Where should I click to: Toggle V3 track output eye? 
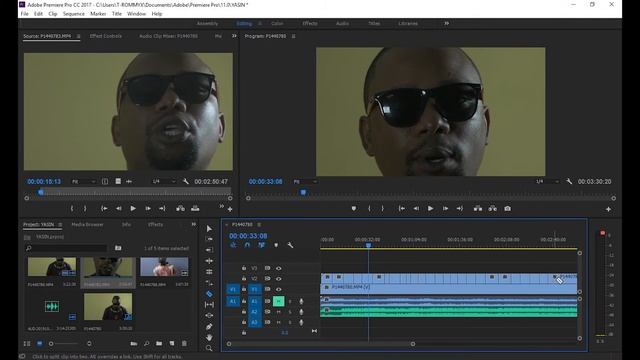(x=278, y=268)
